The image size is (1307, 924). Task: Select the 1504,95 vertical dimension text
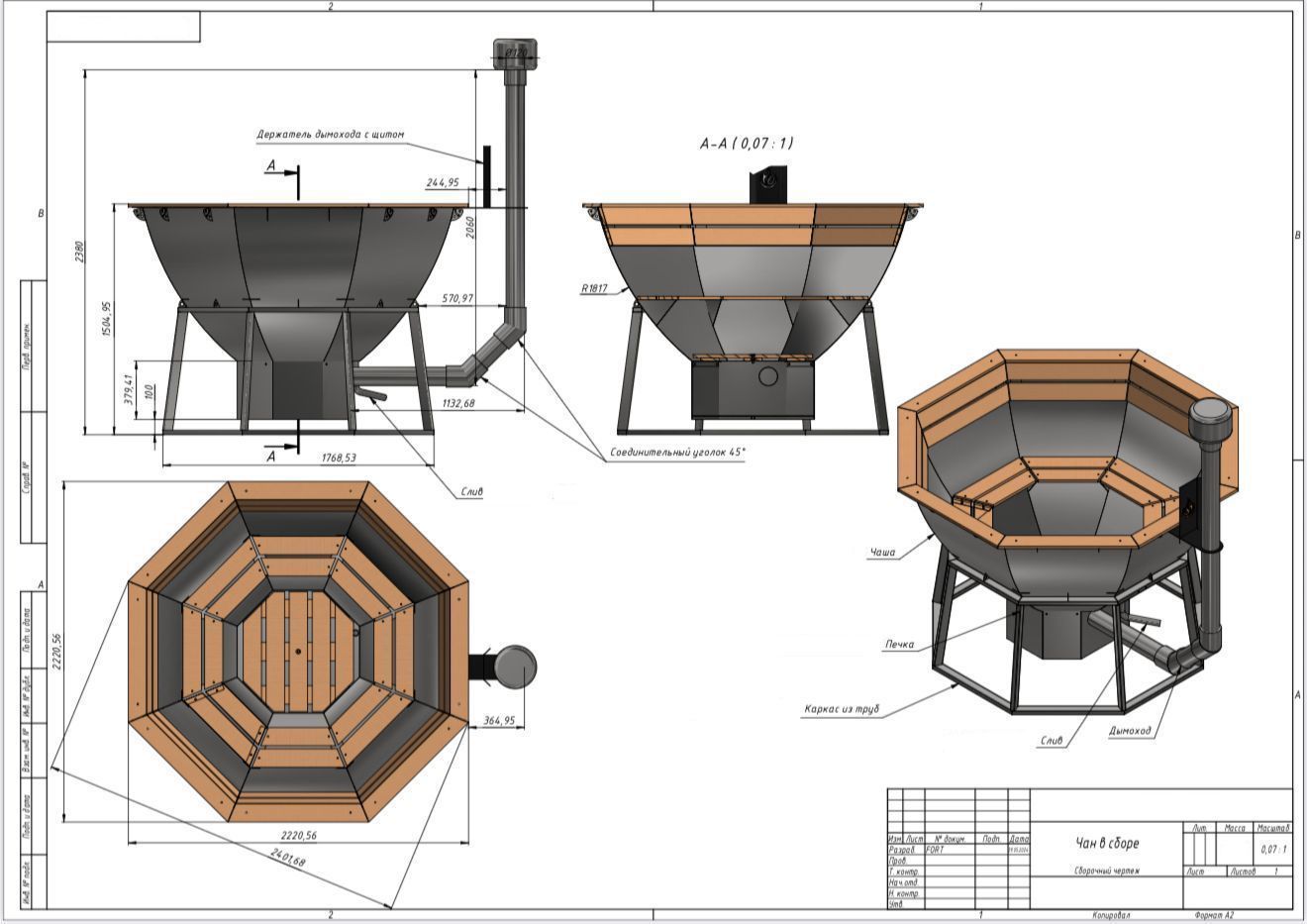tap(108, 319)
